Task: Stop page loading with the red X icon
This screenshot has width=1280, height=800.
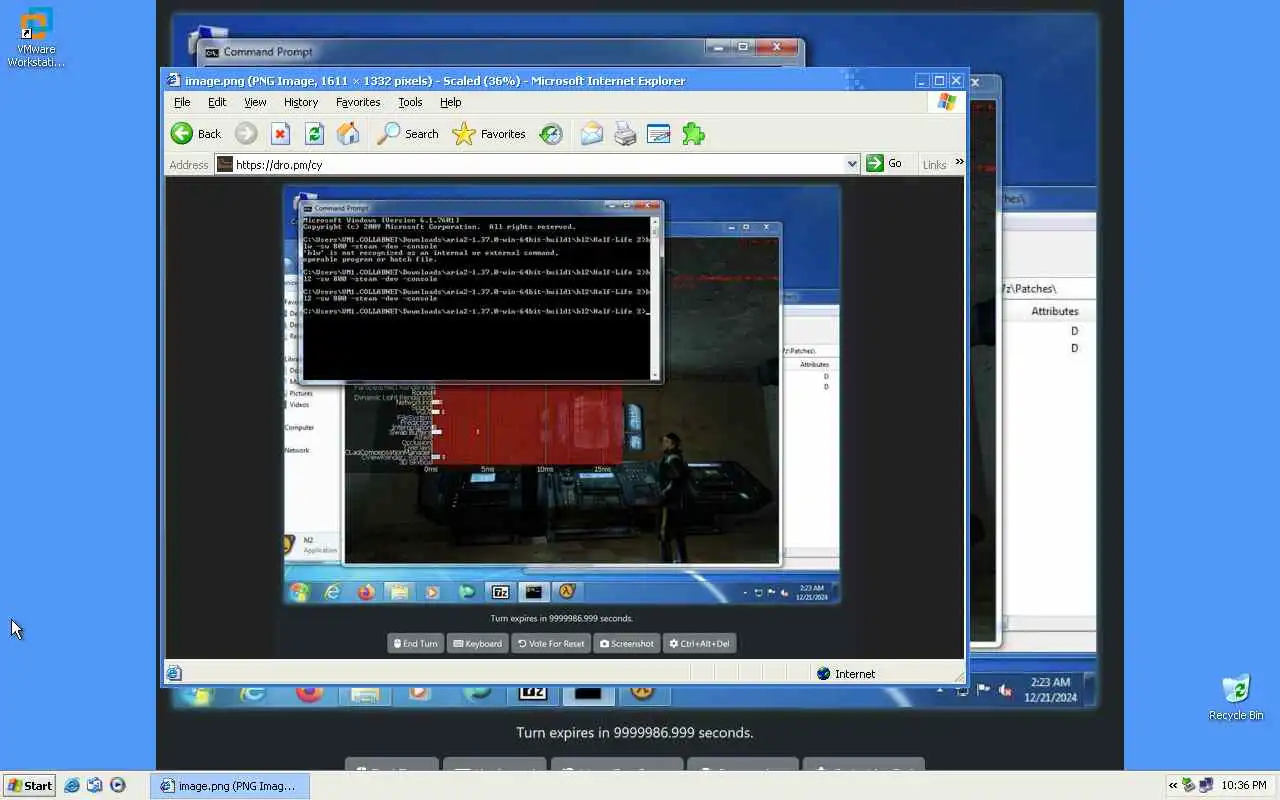Action: click(x=280, y=134)
